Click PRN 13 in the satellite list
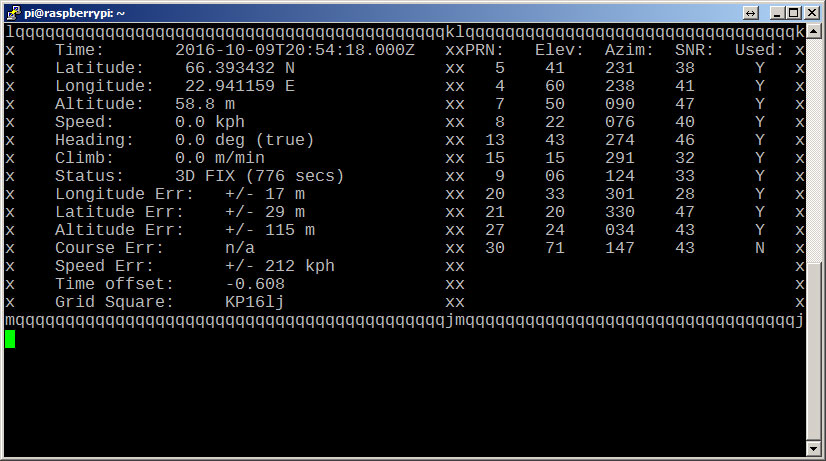 pos(495,140)
